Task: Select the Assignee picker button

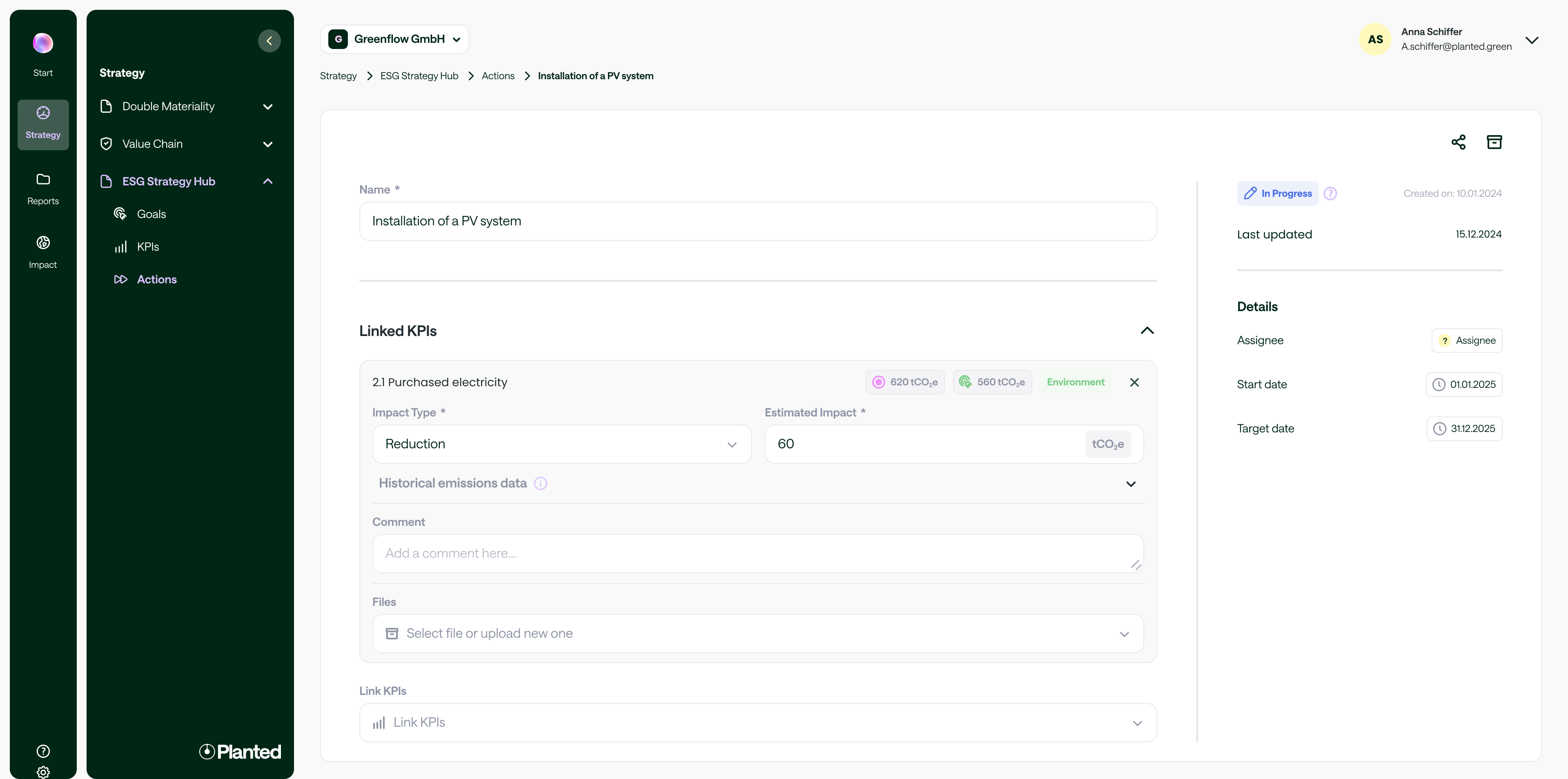Action: pyautogui.click(x=1467, y=341)
